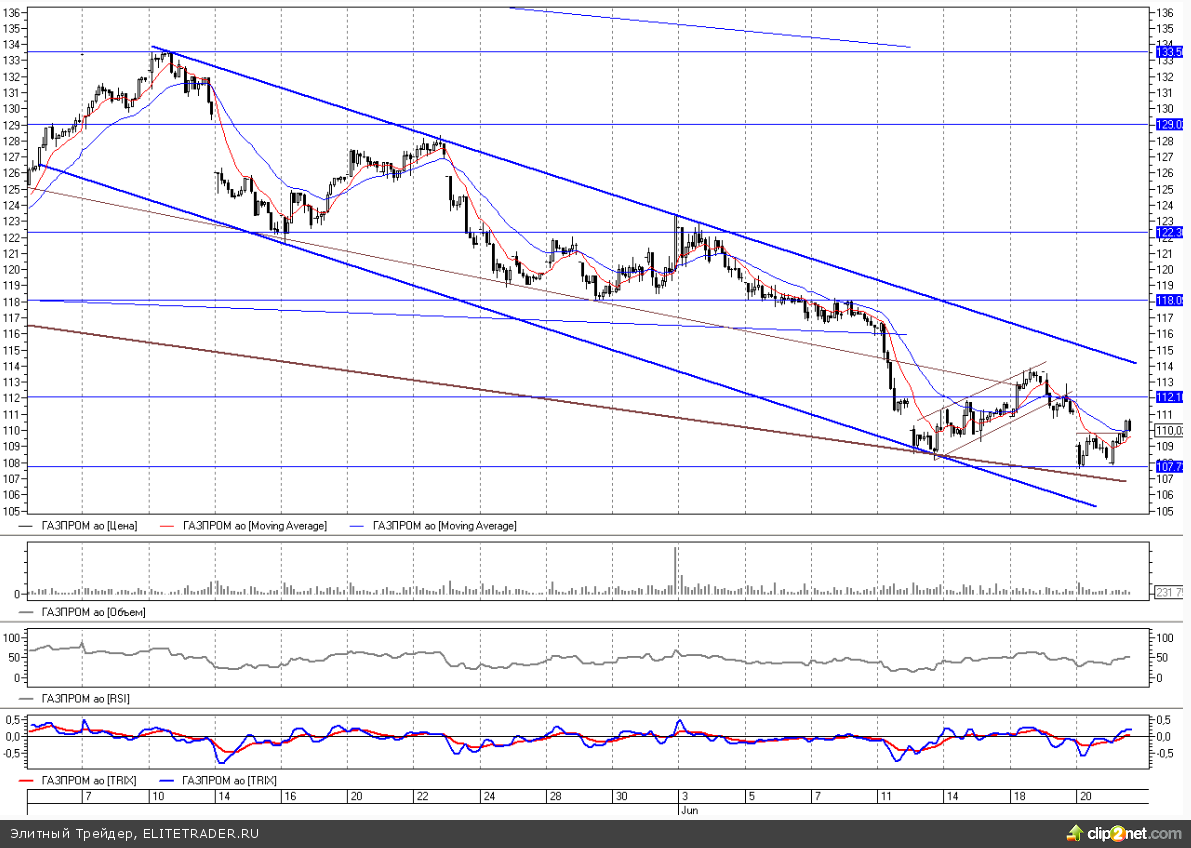This screenshot has height=848, width=1191.
Task: Click the red TRIX legend entry
Action: 87,780
